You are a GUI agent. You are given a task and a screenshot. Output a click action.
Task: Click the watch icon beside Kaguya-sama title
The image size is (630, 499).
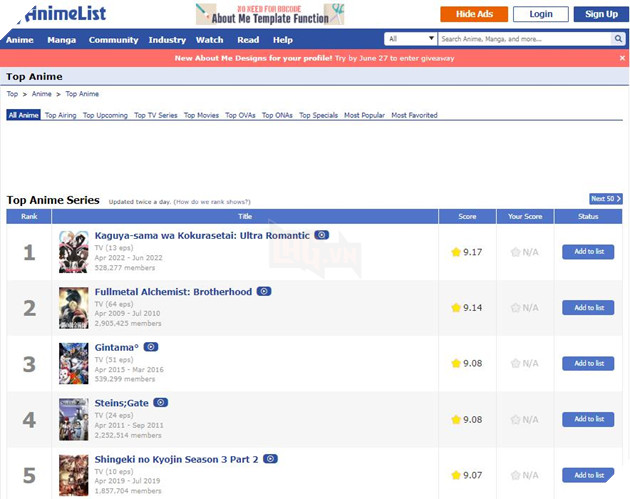(321, 235)
